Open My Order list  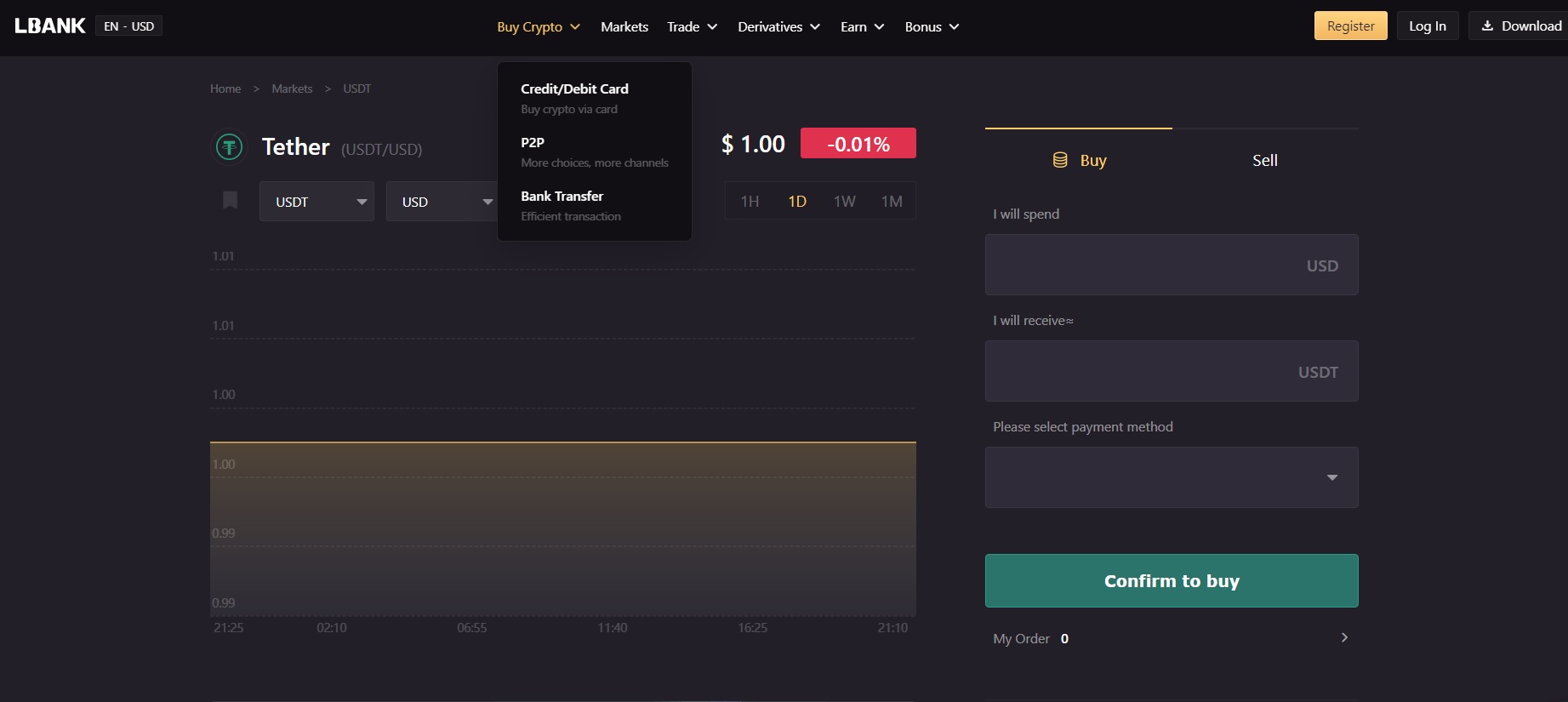pyautogui.click(x=1172, y=638)
